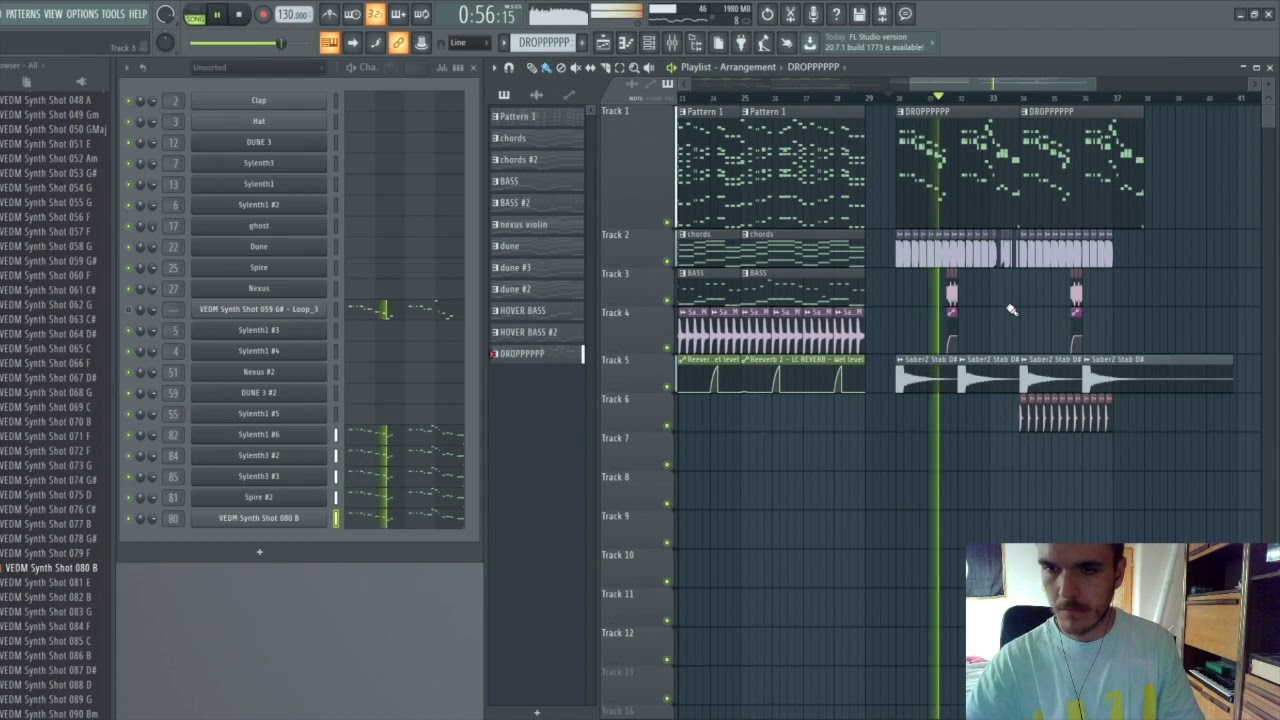Open the mixer track selector 80 for VEDM Synth Shot 080 B
Viewport: 1280px width, 720px height.
click(173, 518)
